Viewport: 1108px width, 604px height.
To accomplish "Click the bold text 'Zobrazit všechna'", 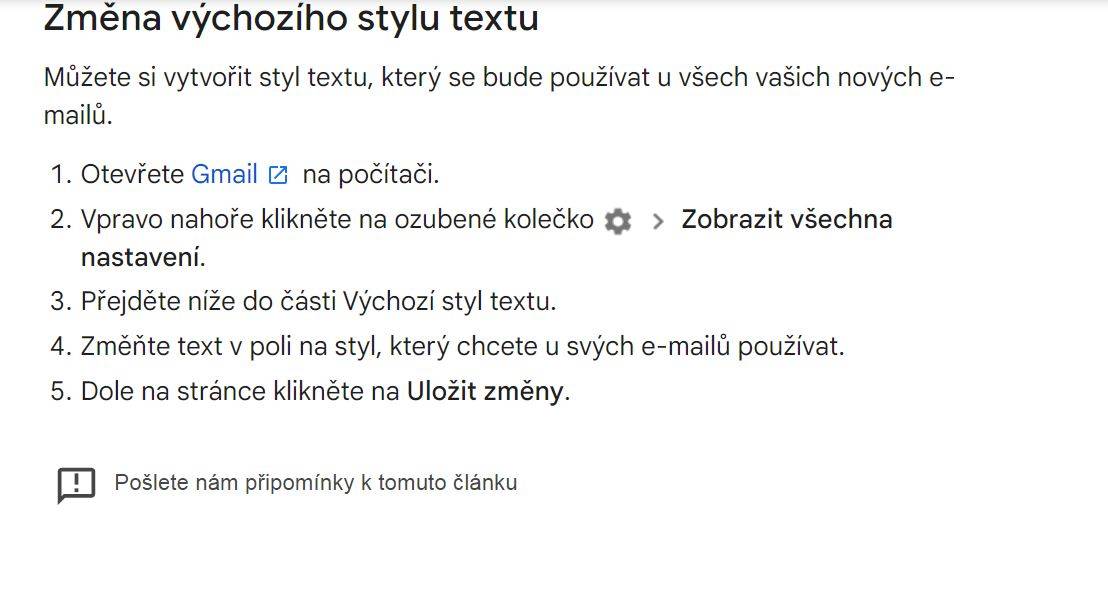I will 786,219.
